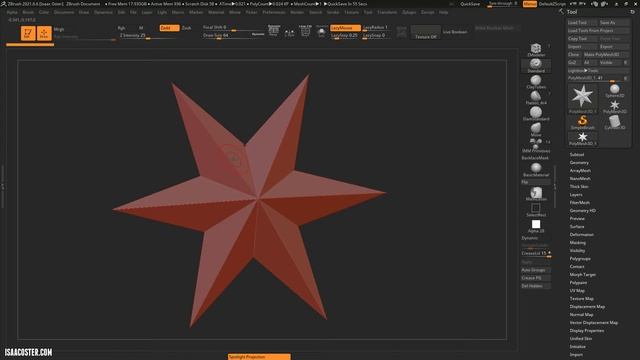This screenshot has height=360, width=640.
Task: Open the Brush menu
Action: pos(28,12)
